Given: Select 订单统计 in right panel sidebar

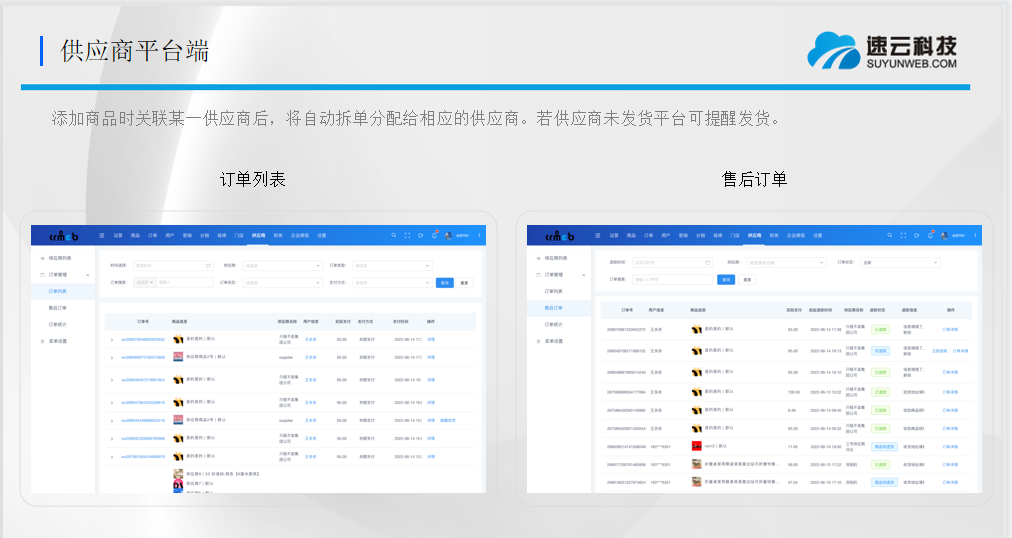Looking at the screenshot, I should pos(553,324).
